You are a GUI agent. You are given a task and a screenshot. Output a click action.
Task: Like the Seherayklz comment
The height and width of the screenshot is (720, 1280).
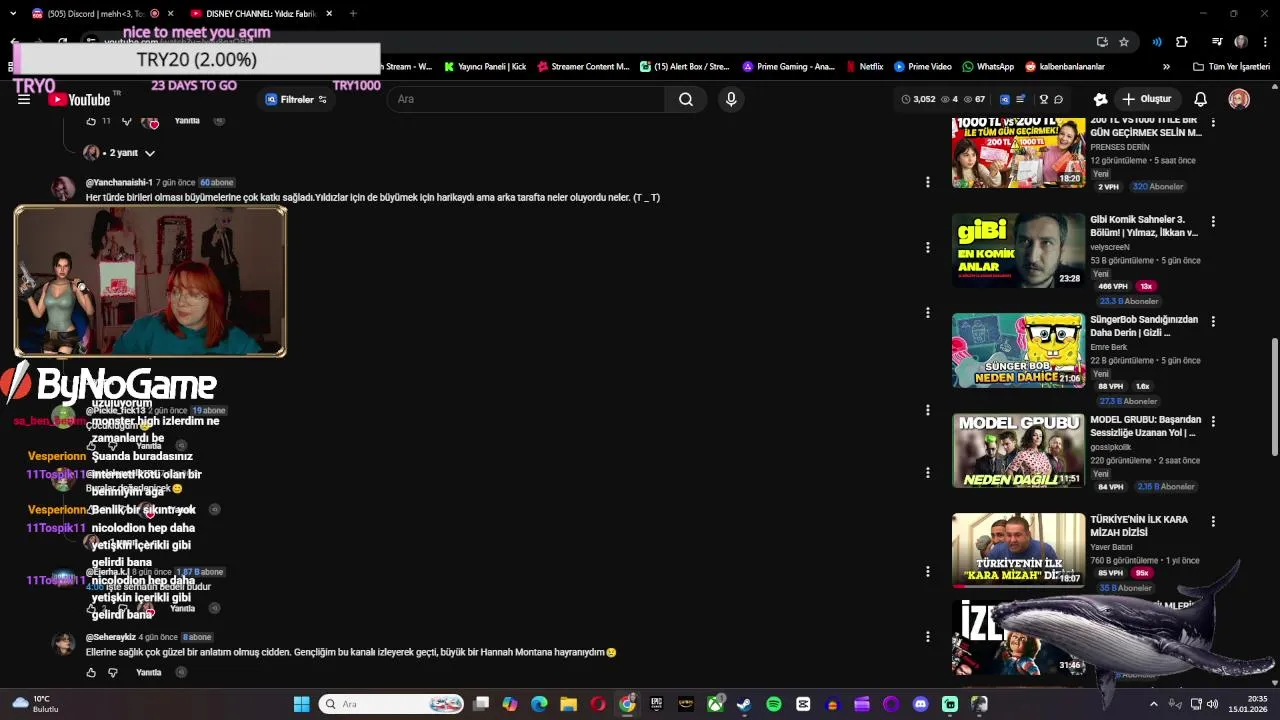pos(91,673)
